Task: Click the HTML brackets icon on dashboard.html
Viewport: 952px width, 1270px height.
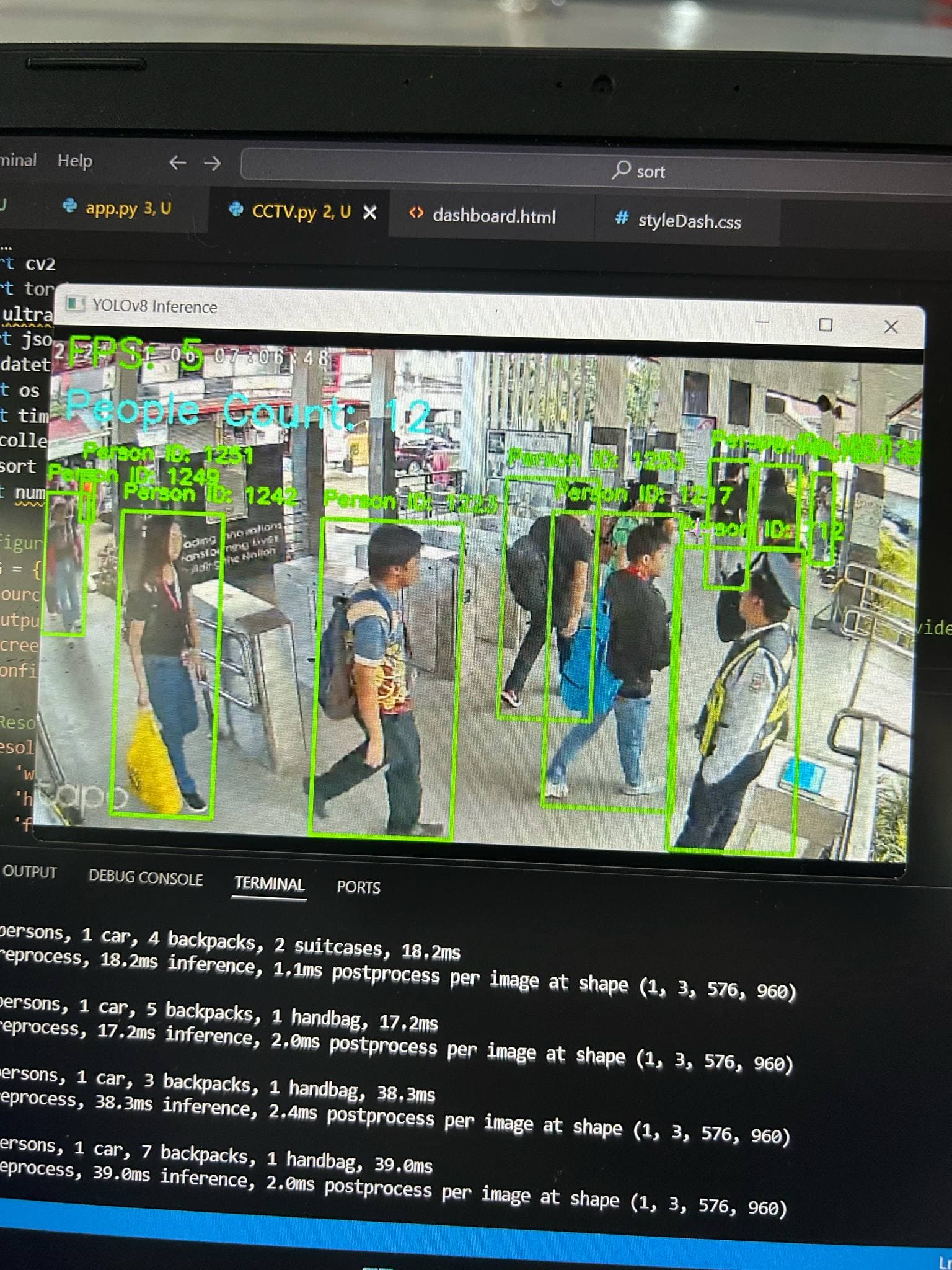Action: point(416,213)
